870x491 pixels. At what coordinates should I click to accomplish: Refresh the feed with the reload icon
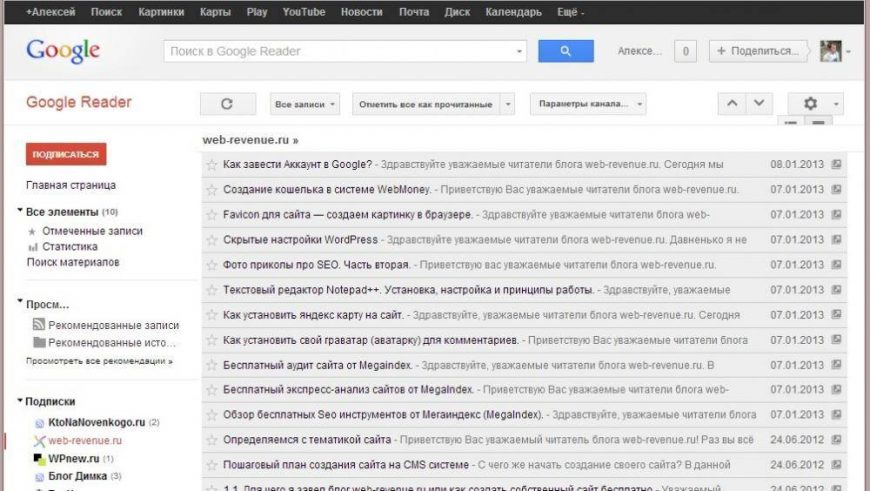click(227, 104)
